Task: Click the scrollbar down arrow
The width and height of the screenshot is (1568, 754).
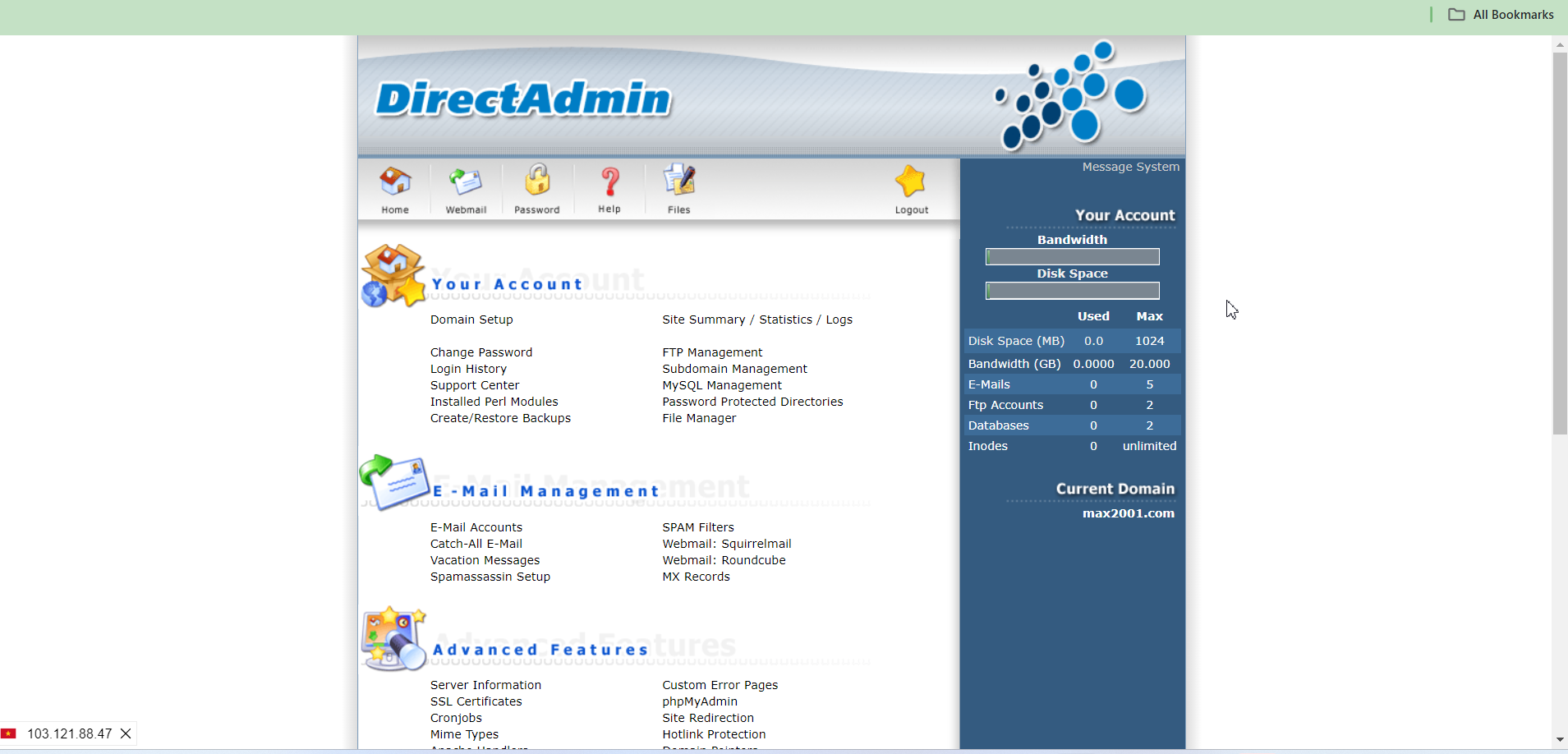Action: [1560, 740]
